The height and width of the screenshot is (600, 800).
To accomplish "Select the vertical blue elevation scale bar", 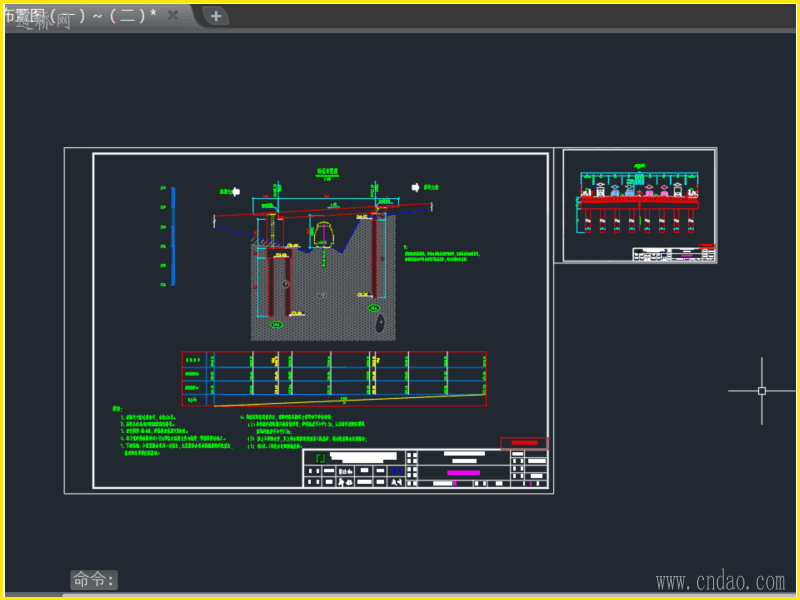I will (x=172, y=235).
